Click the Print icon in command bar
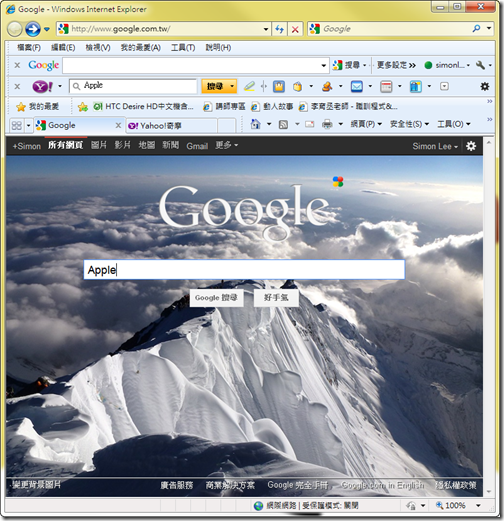The height and width of the screenshot is (521, 504). (327, 124)
